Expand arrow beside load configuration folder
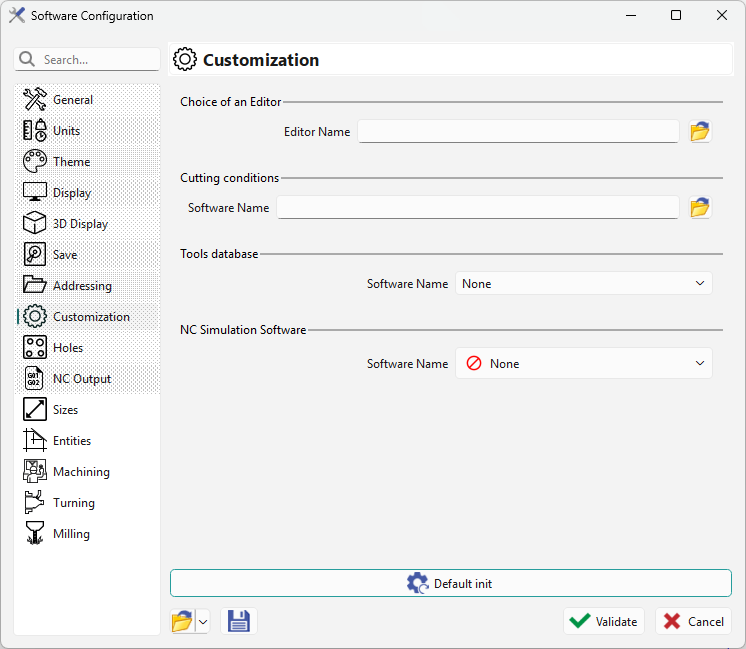This screenshot has height=649, width=746. click(x=203, y=621)
